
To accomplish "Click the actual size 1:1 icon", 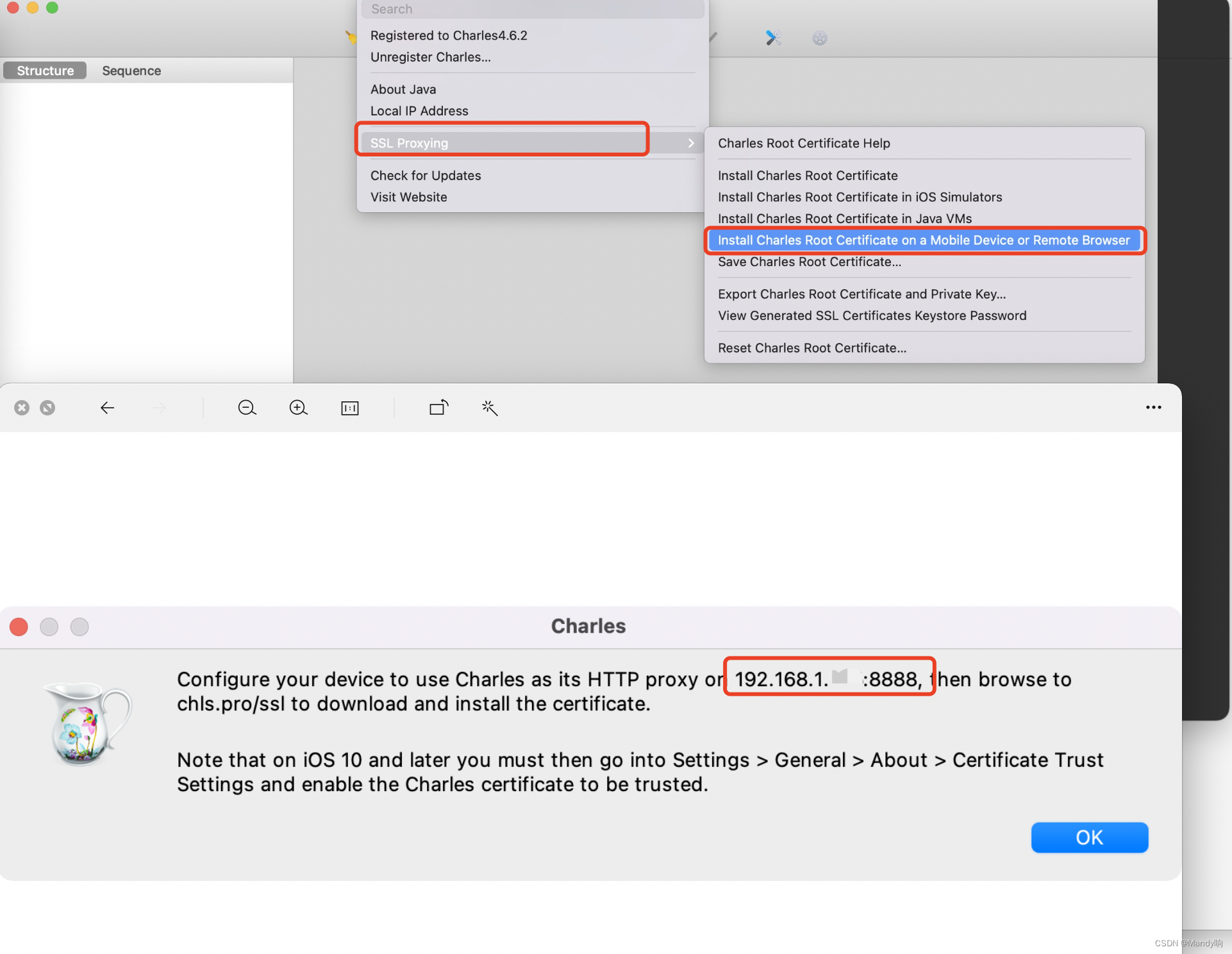I will pyautogui.click(x=350, y=408).
